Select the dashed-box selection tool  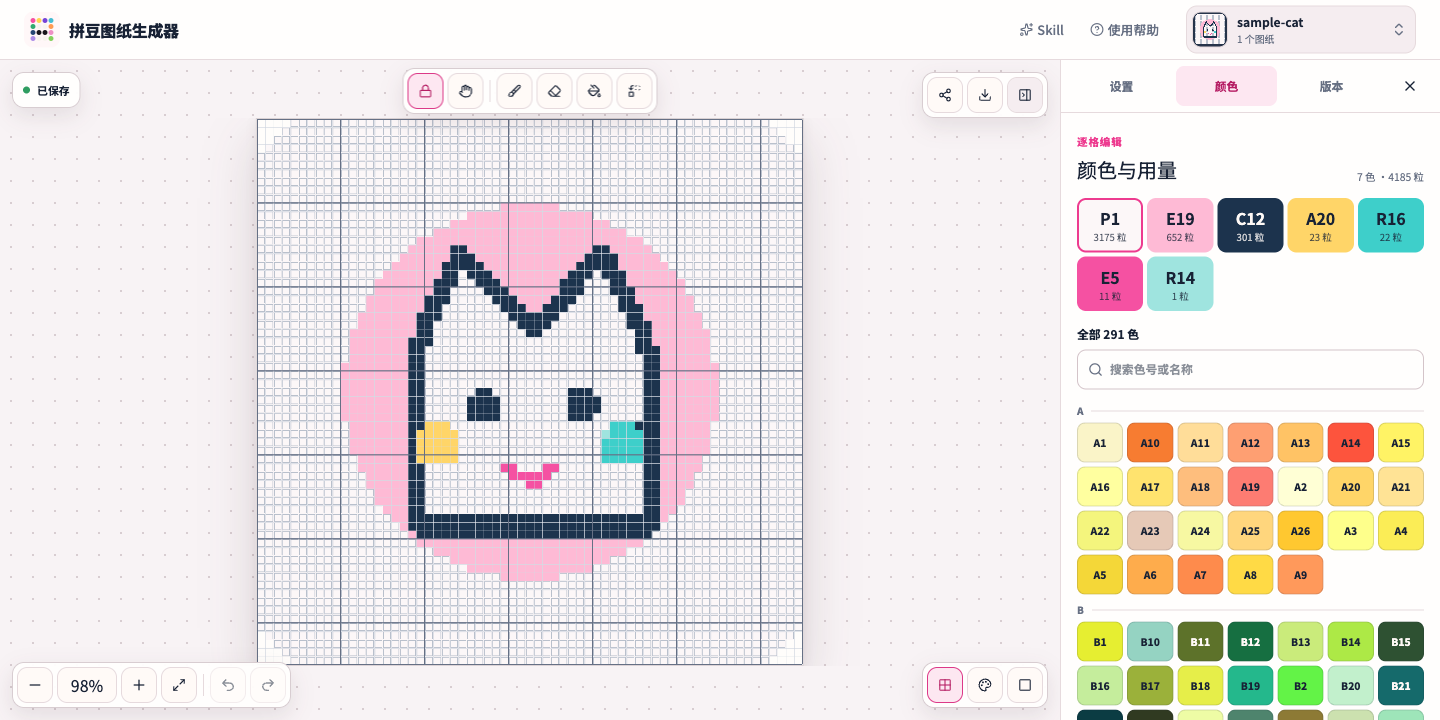[634, 91]
